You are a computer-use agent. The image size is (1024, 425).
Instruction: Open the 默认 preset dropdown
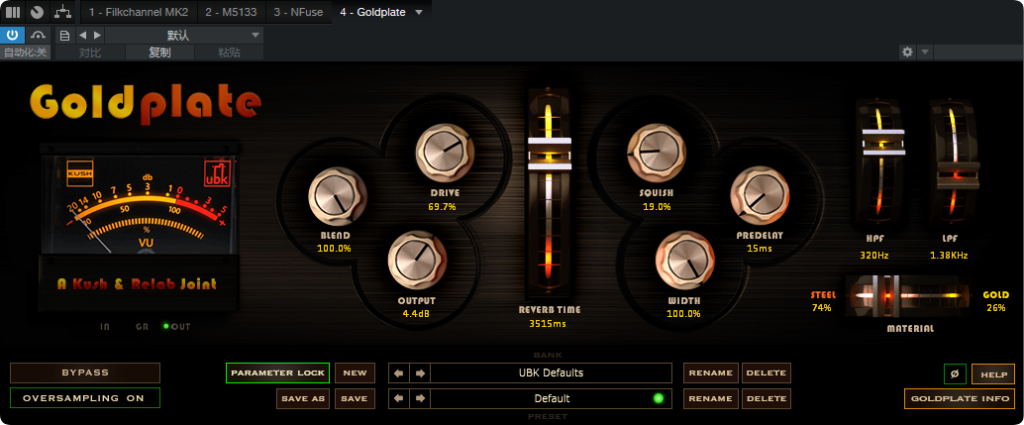tap(184, 35)
